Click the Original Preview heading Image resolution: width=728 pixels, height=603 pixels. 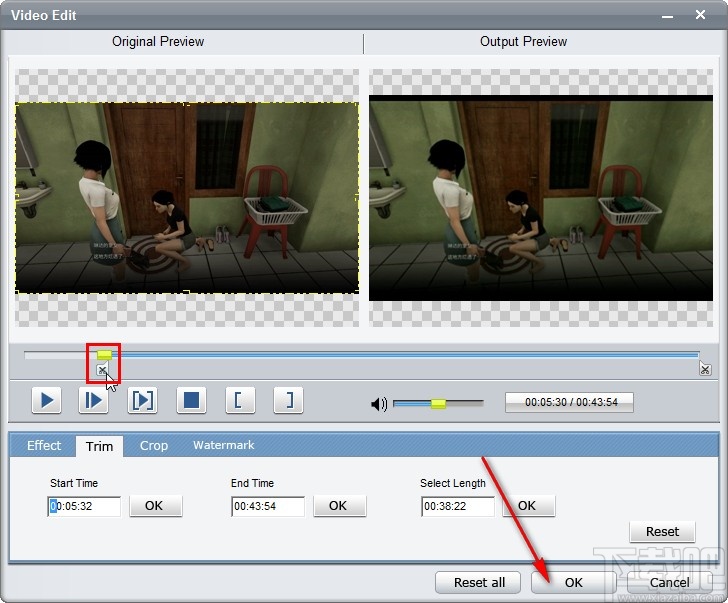[x=158, y=42]
